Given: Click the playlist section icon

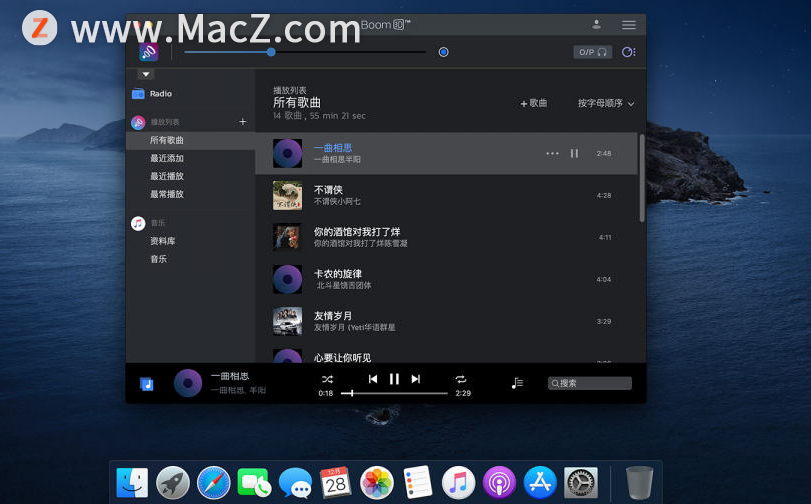Looking at the screenshot, I should point(138,122).
